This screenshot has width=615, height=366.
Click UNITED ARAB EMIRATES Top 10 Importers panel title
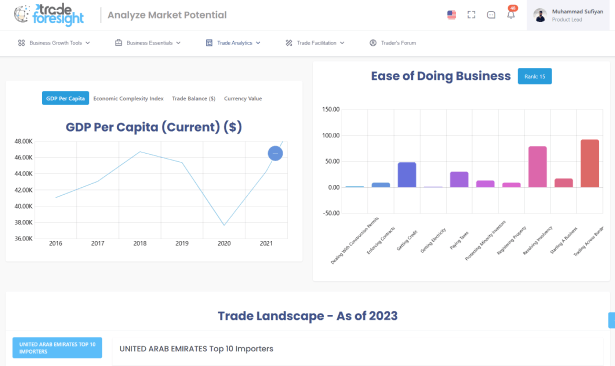[196, 349]
